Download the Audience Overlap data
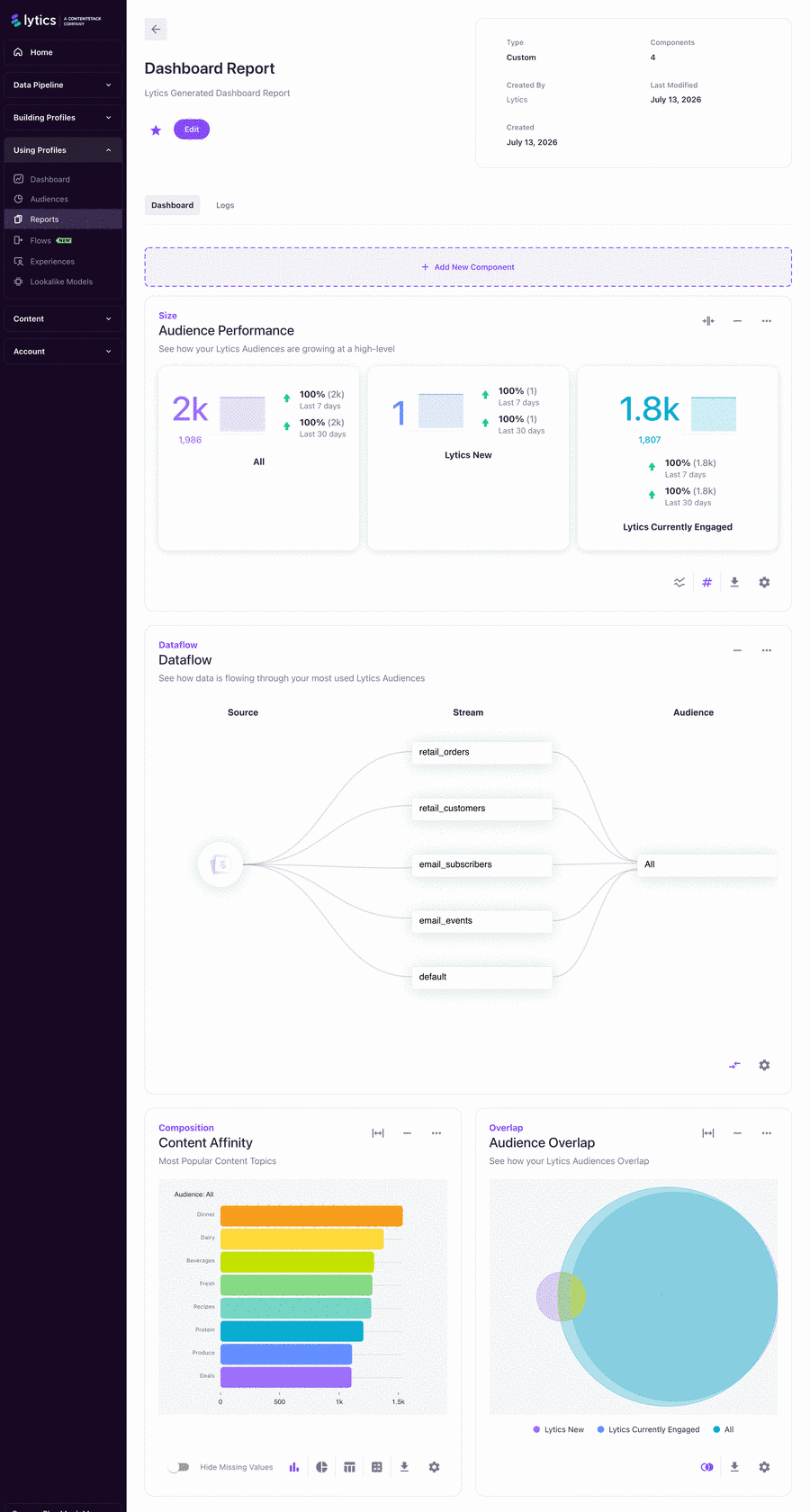 734,1467
